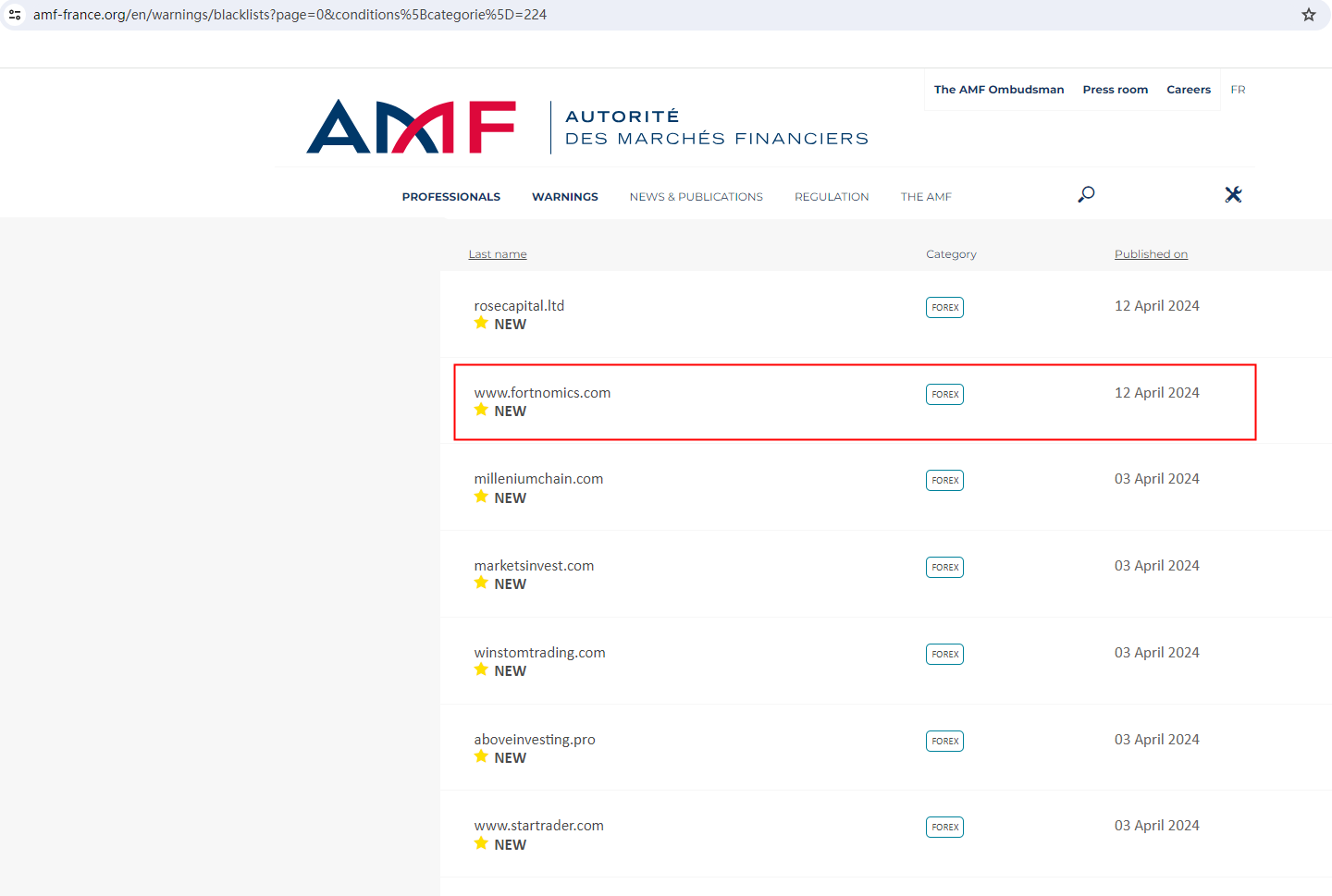
Task: Expand the Regulation menu
Action: (831, 197)
